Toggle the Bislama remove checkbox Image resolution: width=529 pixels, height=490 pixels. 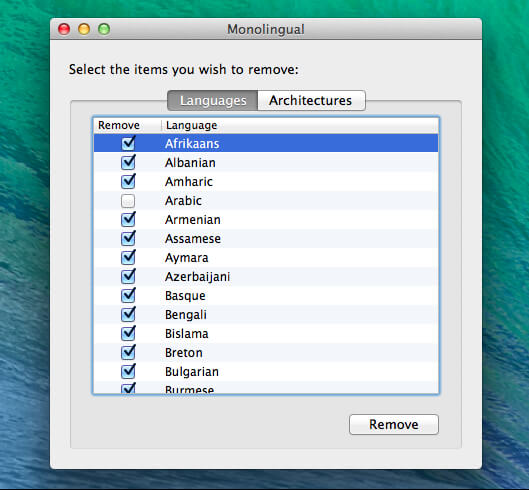(x=128, y=334)
